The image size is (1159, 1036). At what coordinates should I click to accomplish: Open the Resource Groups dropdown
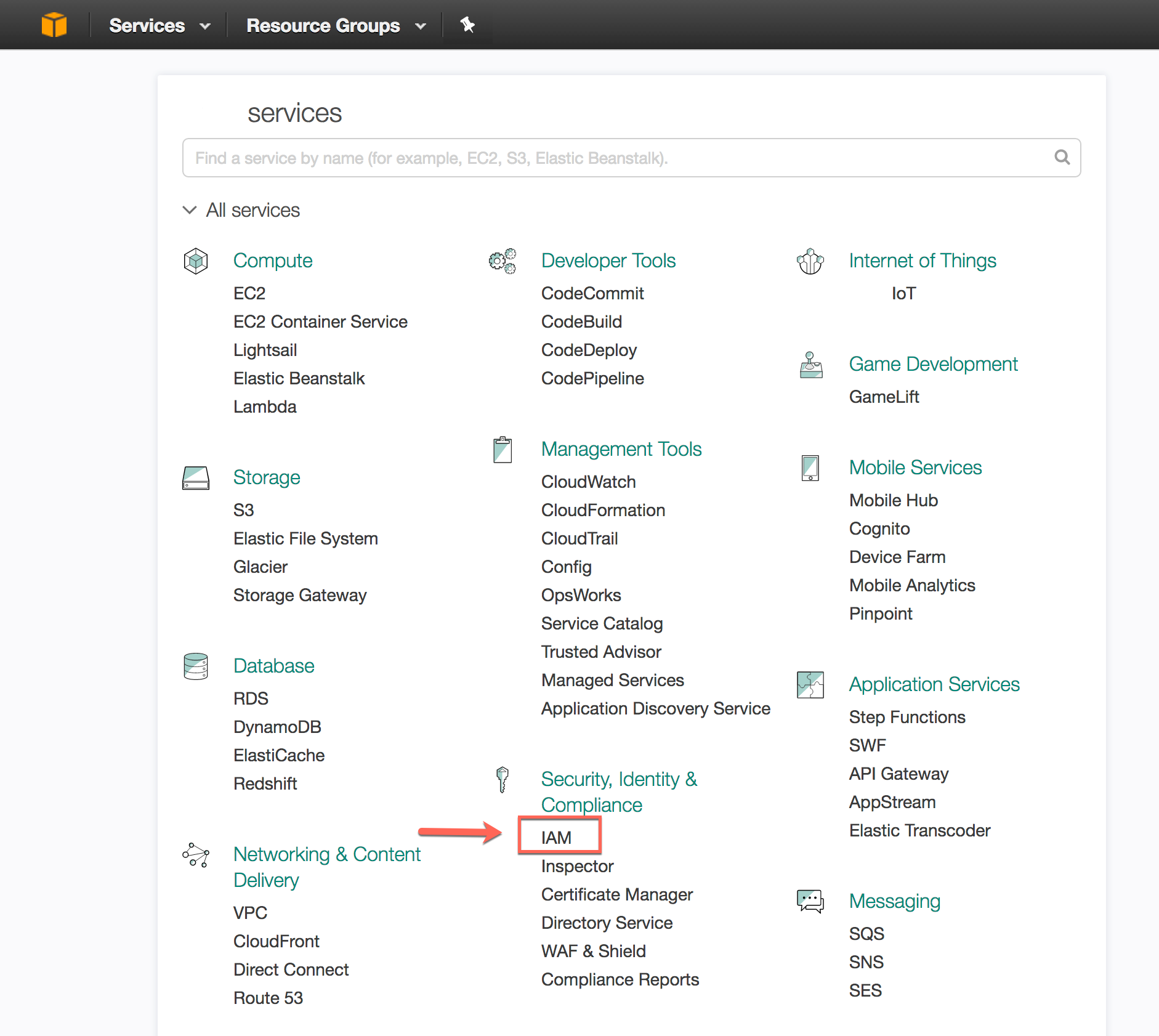click(336, 25)
